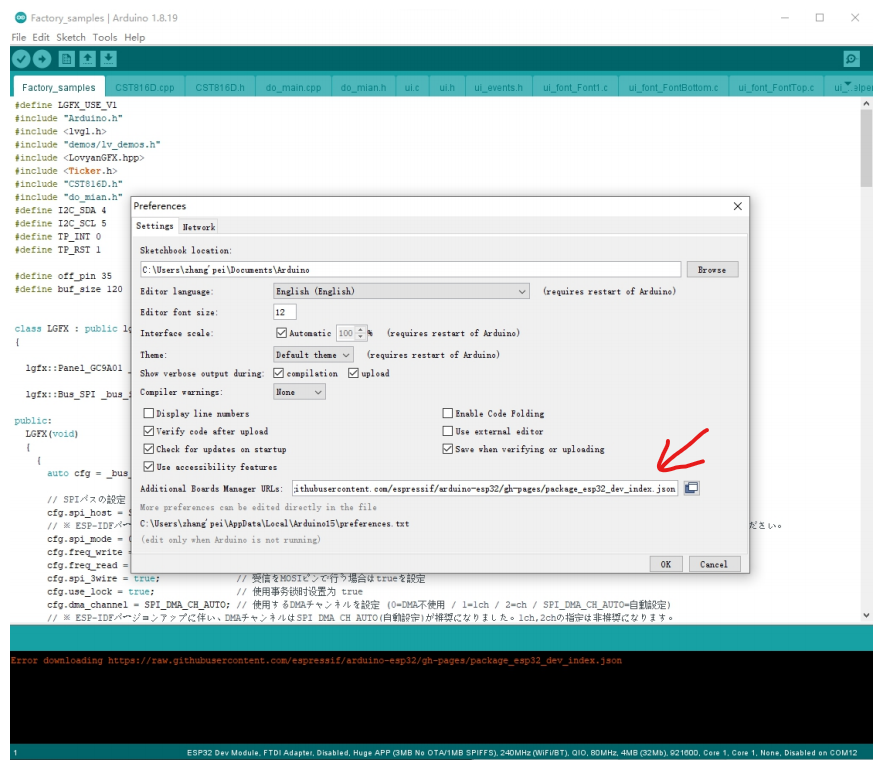The width and height of the screenshot is (880, 769).
Task: Click the ESP32 Dev Module status bar text
Action: 522,753
